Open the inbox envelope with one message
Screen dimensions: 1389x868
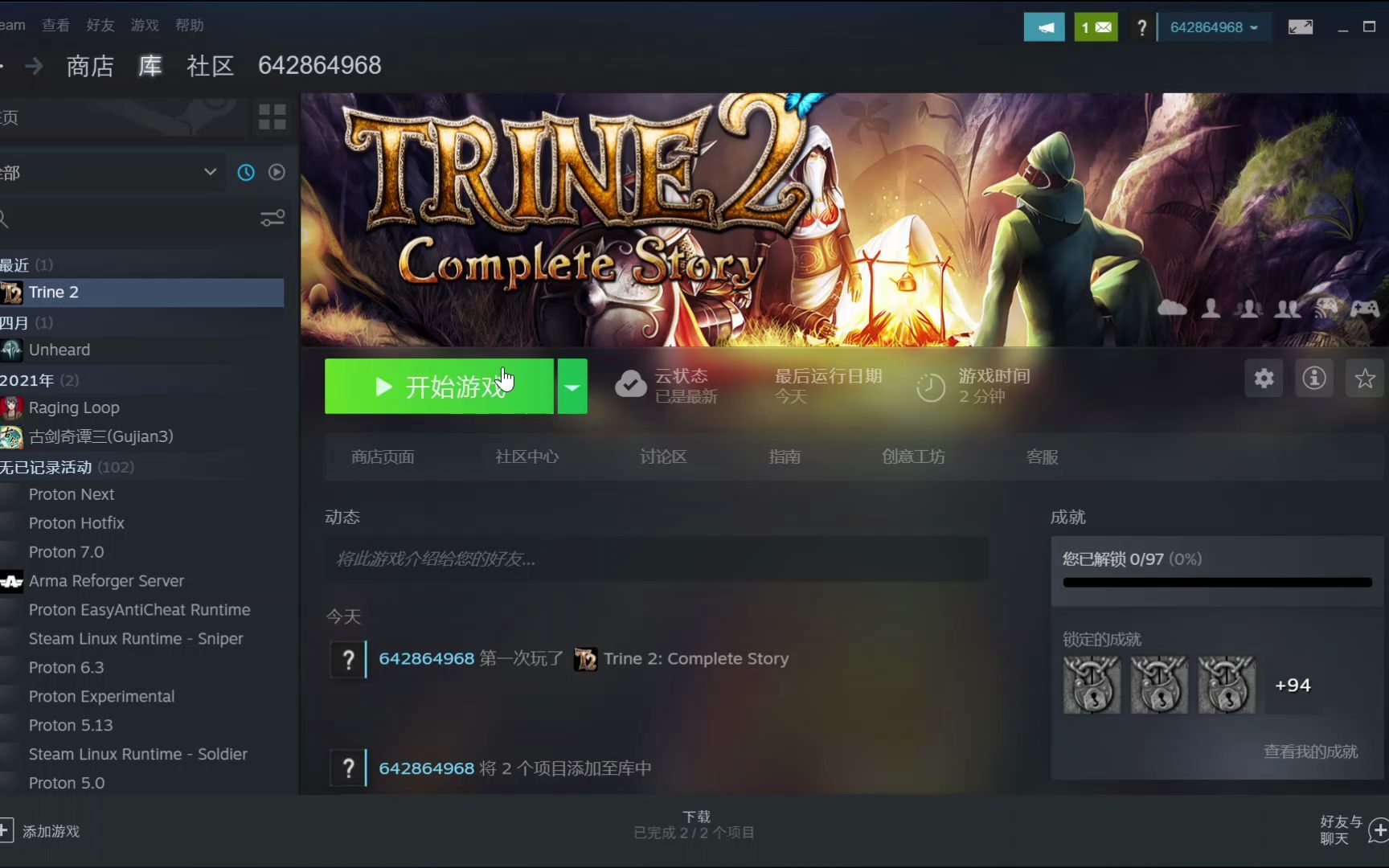click(x=1096, y=27)
